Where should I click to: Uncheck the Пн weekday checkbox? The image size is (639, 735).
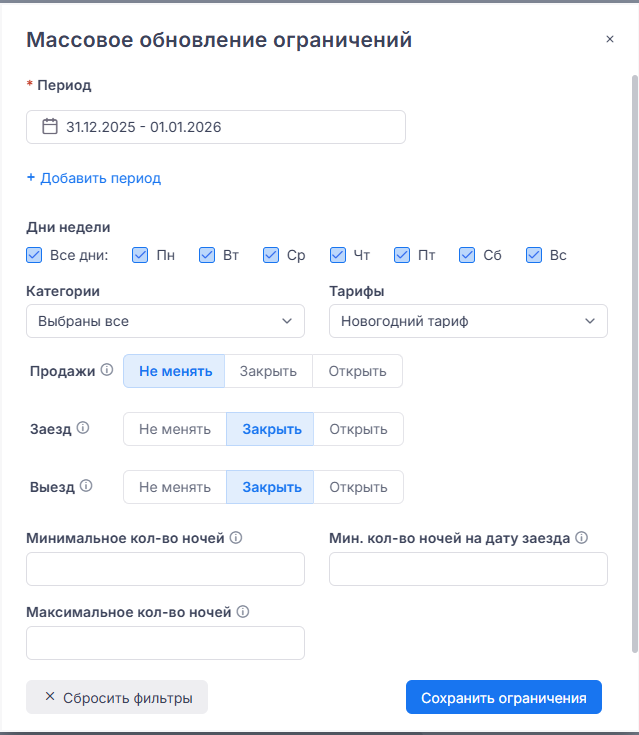coord(140,255)
